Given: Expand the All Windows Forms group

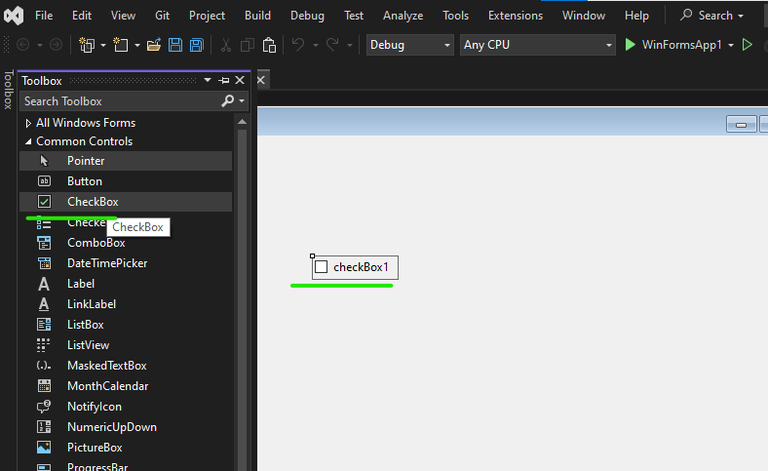Looking at the screenshot, I should click(28, 123).
